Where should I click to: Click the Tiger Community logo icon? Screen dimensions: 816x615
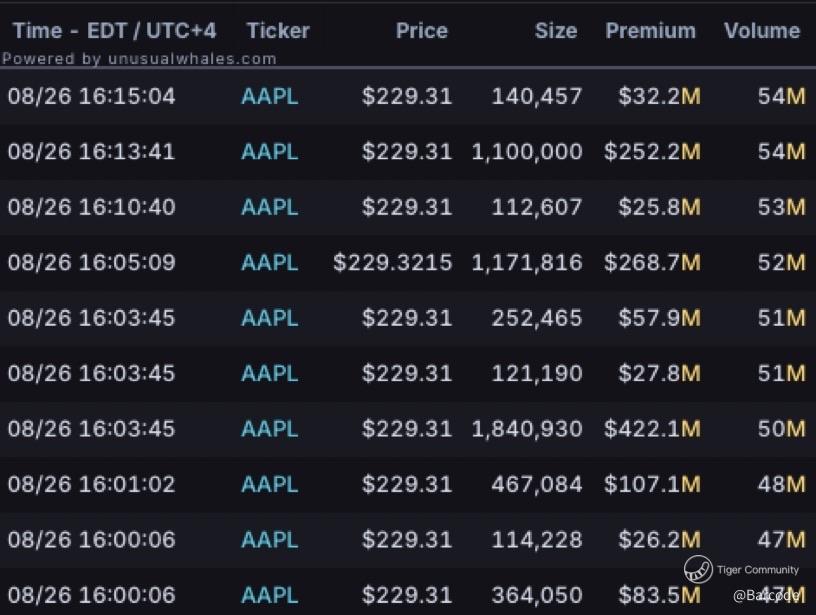point(698,570)
